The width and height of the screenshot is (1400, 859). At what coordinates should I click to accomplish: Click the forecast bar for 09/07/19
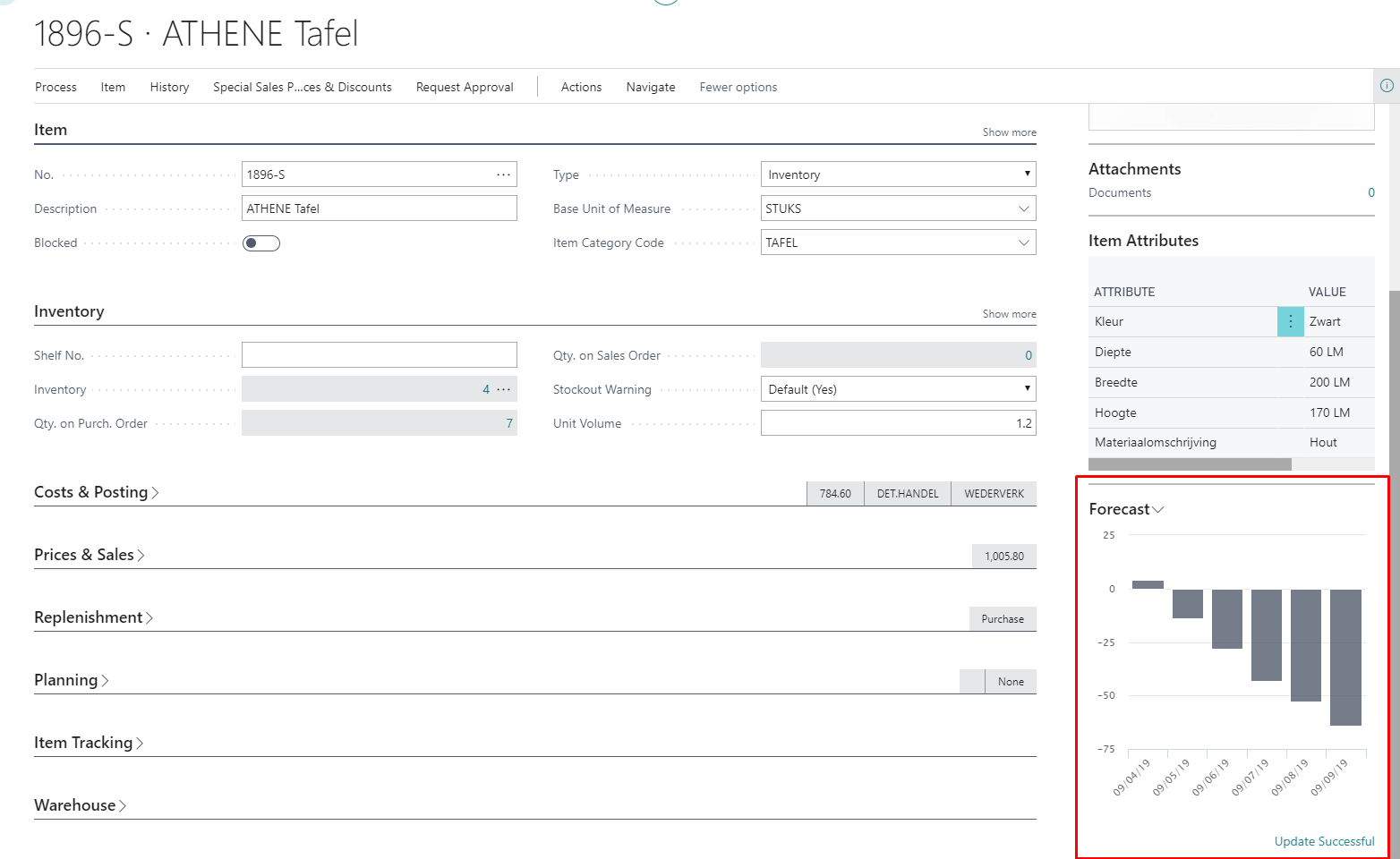tap(1267, 635)
